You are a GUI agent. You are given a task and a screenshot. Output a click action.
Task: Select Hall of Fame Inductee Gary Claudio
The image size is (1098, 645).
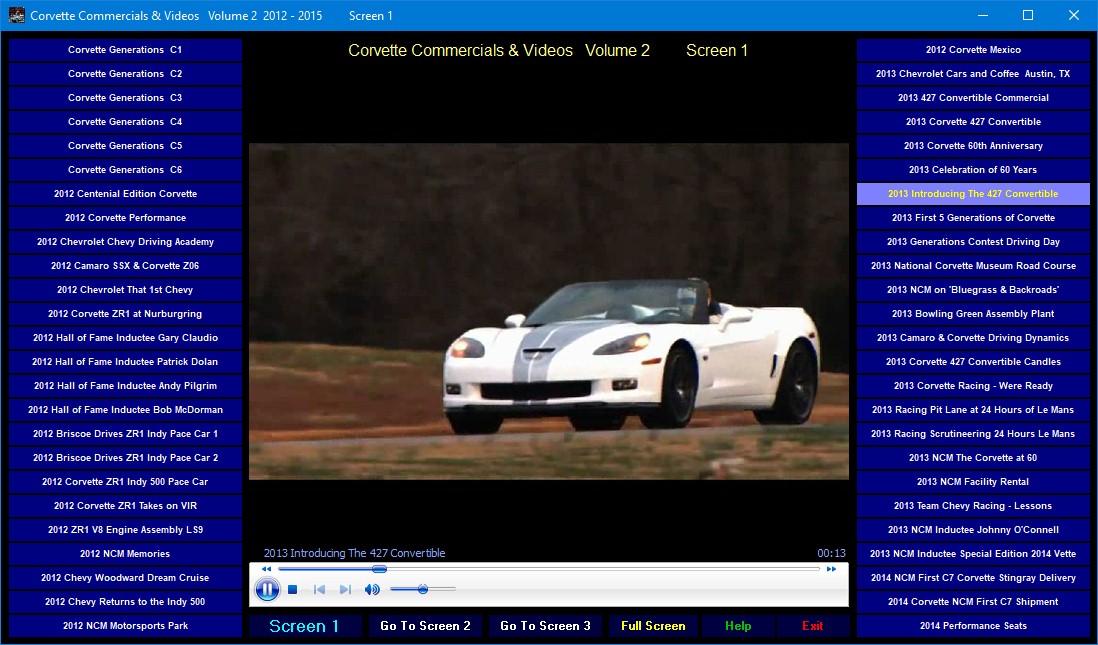[125, 338]
